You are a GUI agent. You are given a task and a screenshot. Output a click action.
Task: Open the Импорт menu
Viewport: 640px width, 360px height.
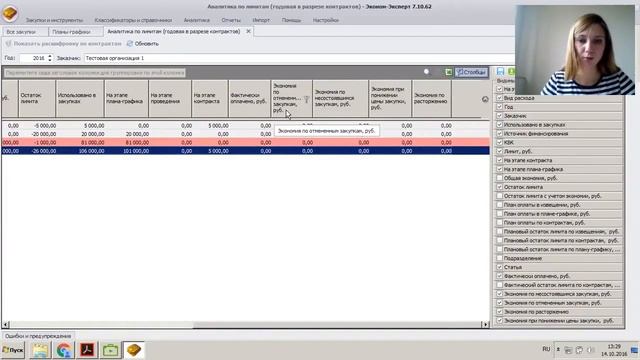(261, 20)
